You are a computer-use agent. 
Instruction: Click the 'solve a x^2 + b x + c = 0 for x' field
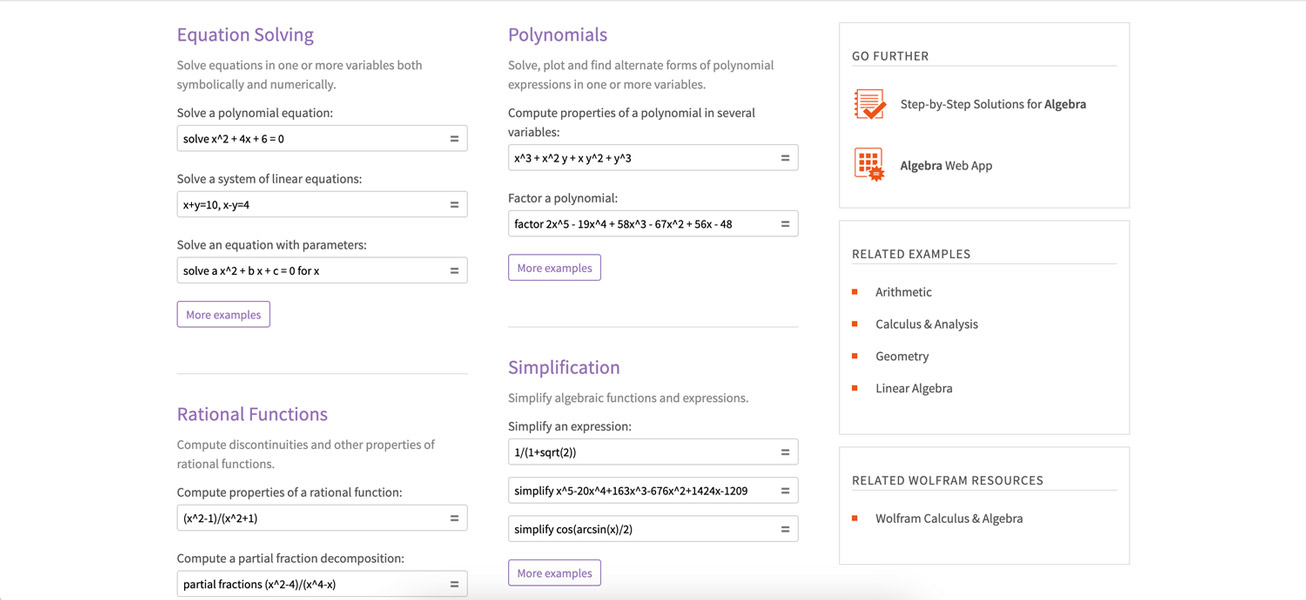click(x=310, y=271)
